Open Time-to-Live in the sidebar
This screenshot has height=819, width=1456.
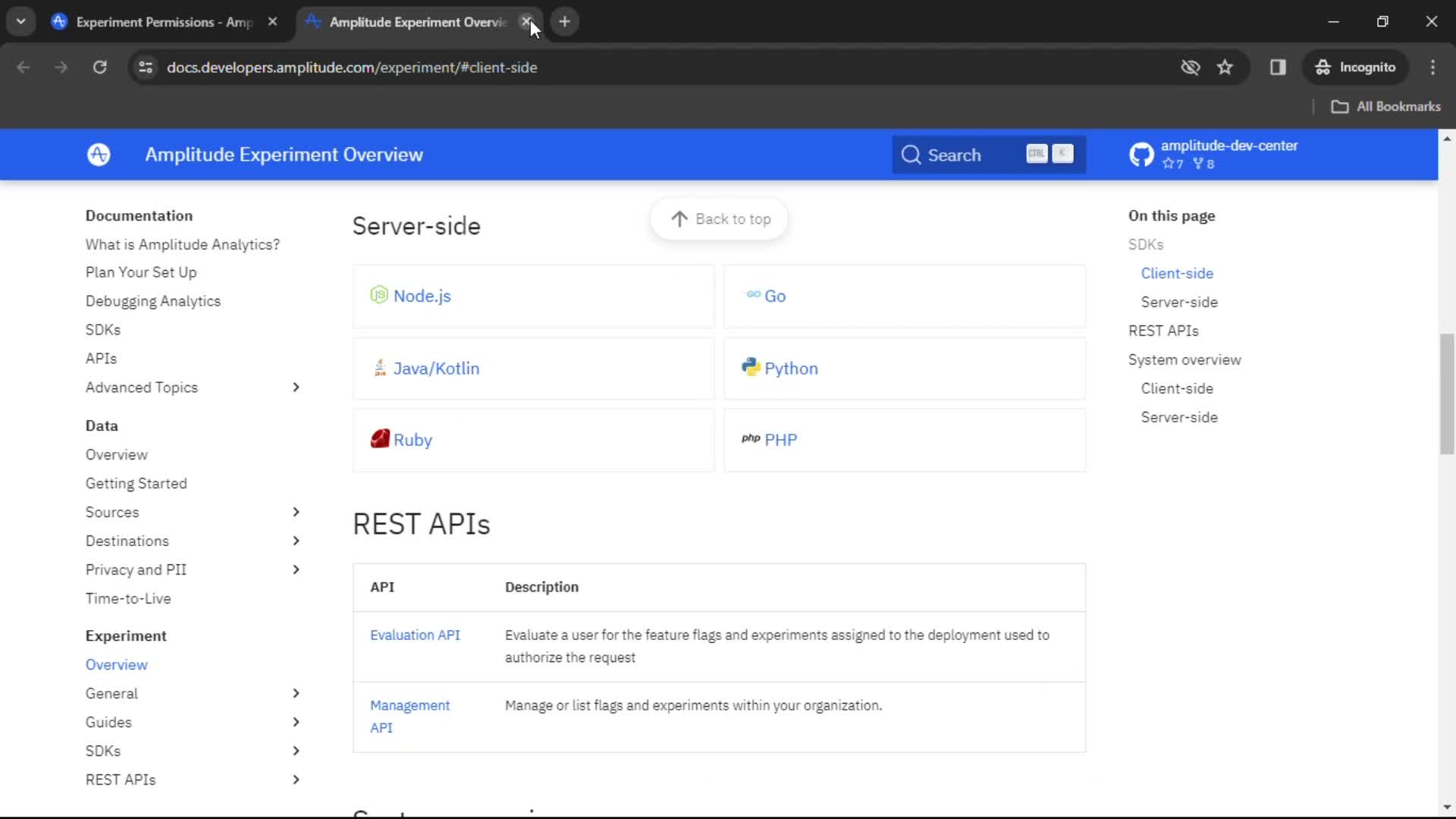pos(128,598)
